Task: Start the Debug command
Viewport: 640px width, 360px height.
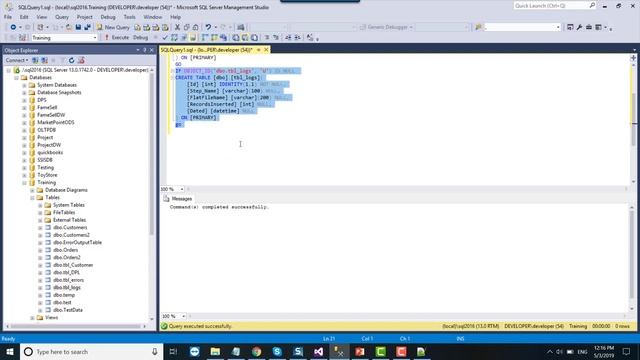Action: (140, 38)
